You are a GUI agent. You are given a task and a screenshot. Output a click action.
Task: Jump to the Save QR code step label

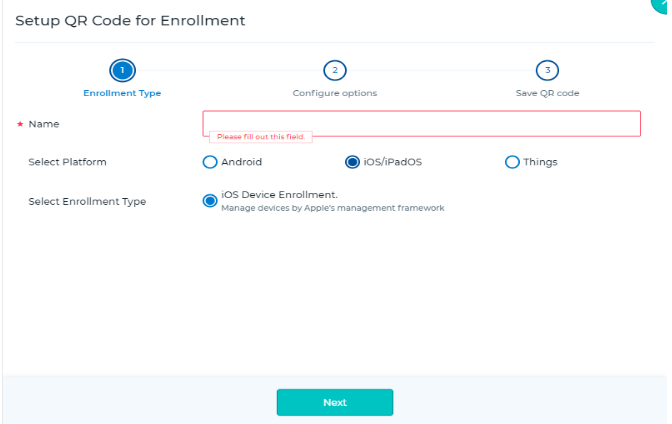coord(547,93)
